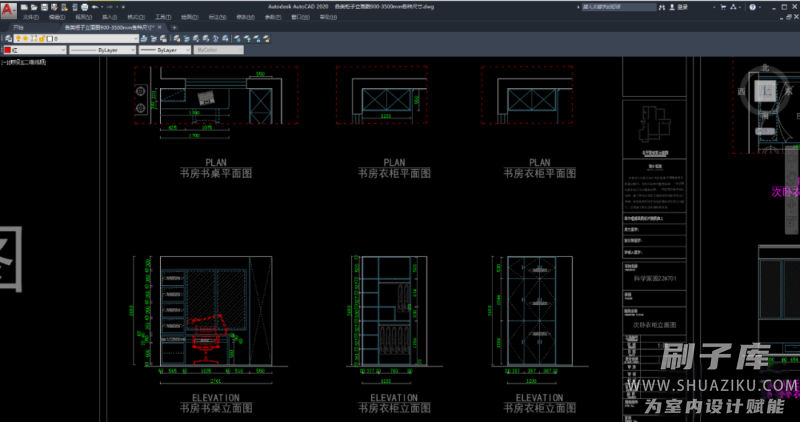Open the layer properties manager icon
The image size is (800, 422).
pos(6,39)
